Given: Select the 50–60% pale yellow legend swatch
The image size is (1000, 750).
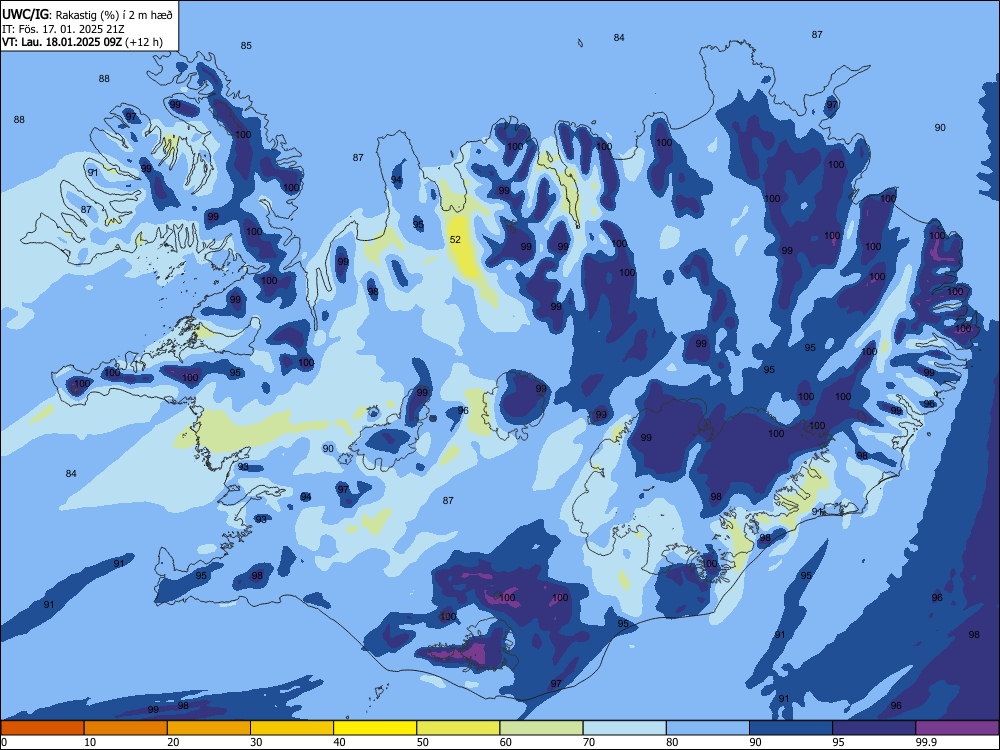Looking at the screenshot, I should 458,728.
